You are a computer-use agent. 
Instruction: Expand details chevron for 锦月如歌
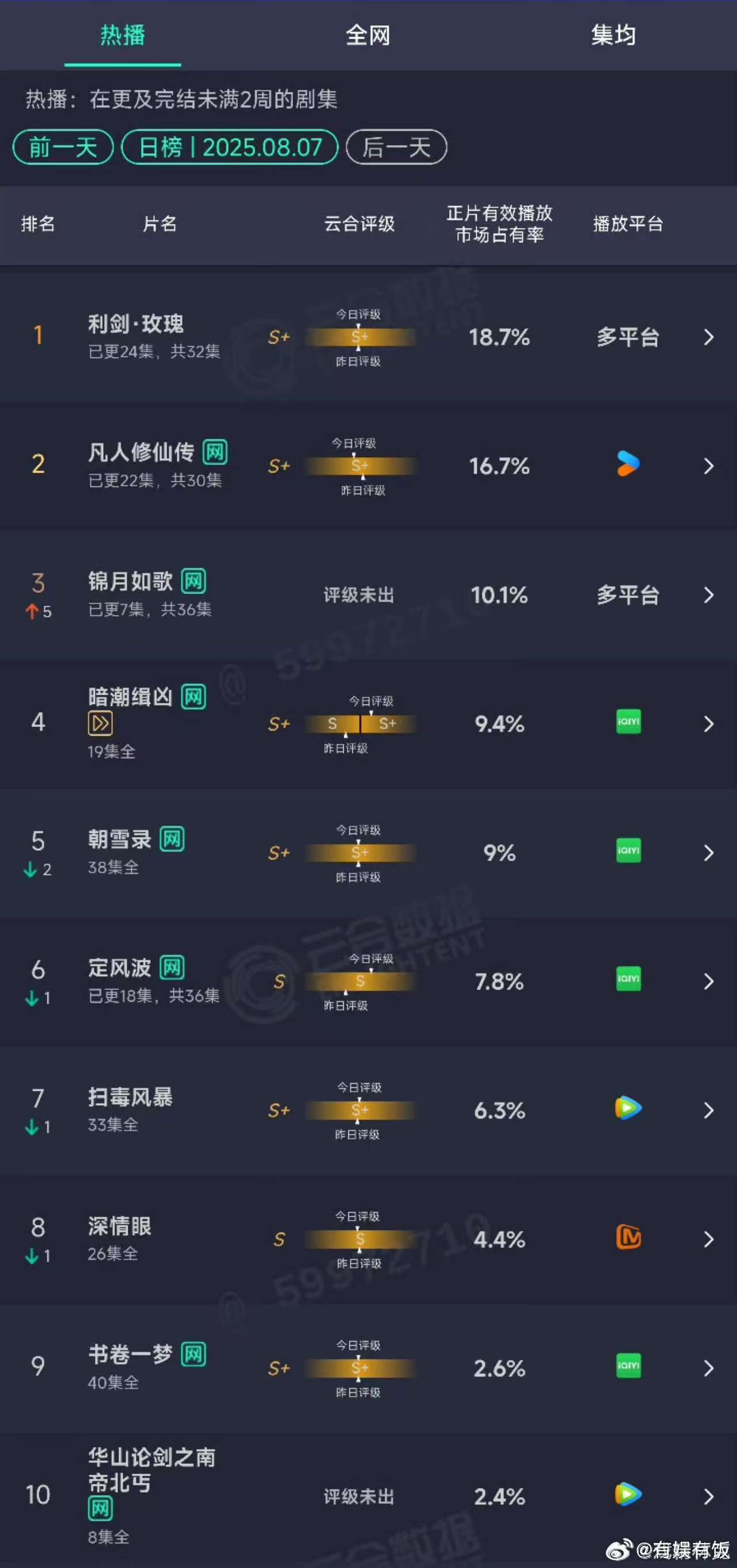pyautogui.click(x=708, y=595)
